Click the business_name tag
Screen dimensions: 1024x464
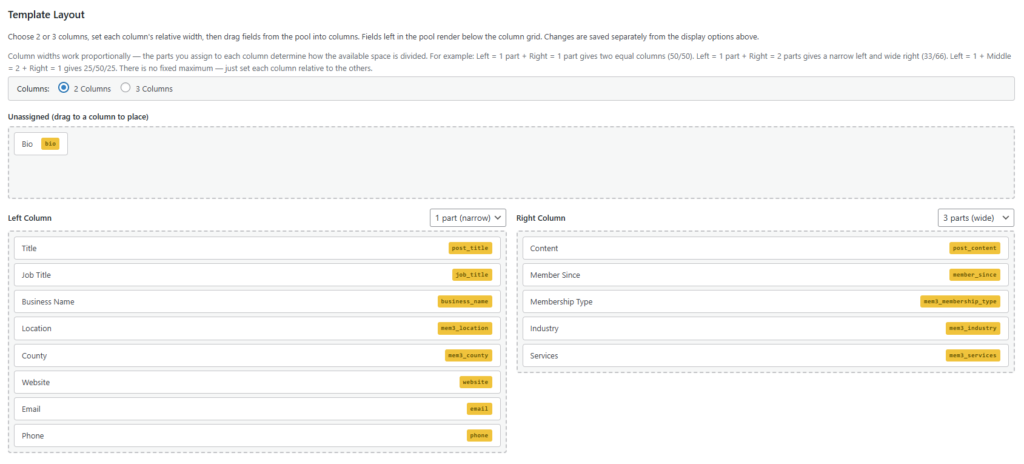pyautogui.click(x=465, y=302)
